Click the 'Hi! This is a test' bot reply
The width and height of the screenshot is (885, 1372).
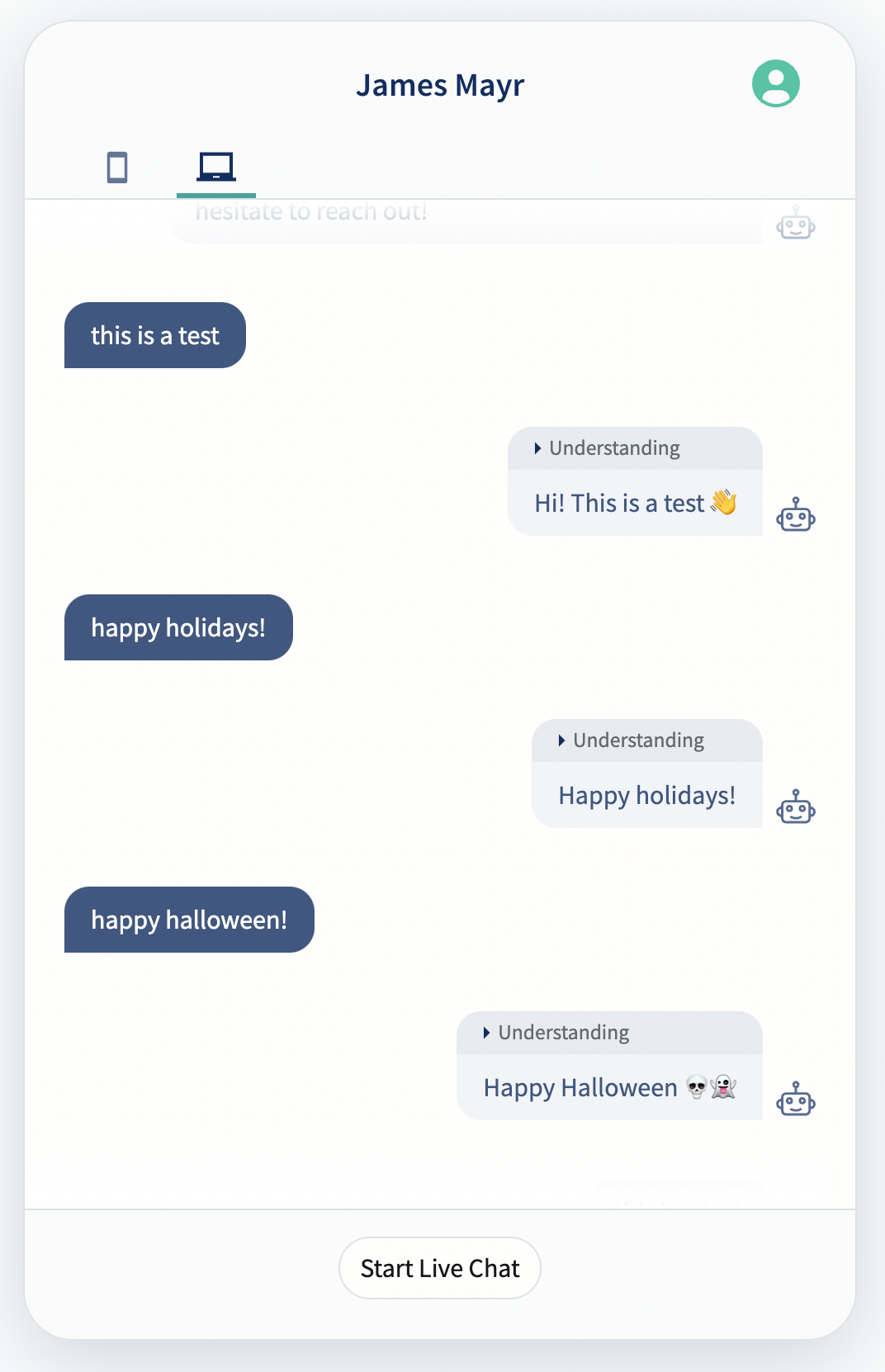635,503
